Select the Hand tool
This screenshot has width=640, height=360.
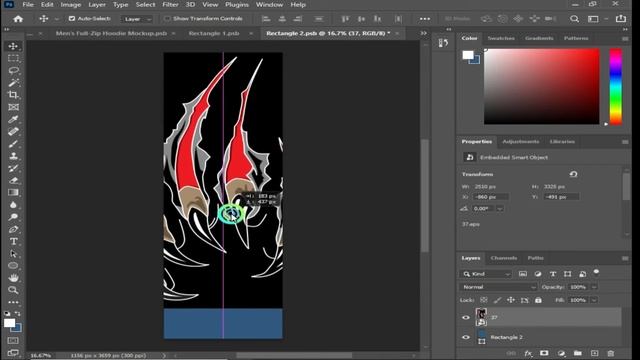pyautogui.click(x=13, y=278)
